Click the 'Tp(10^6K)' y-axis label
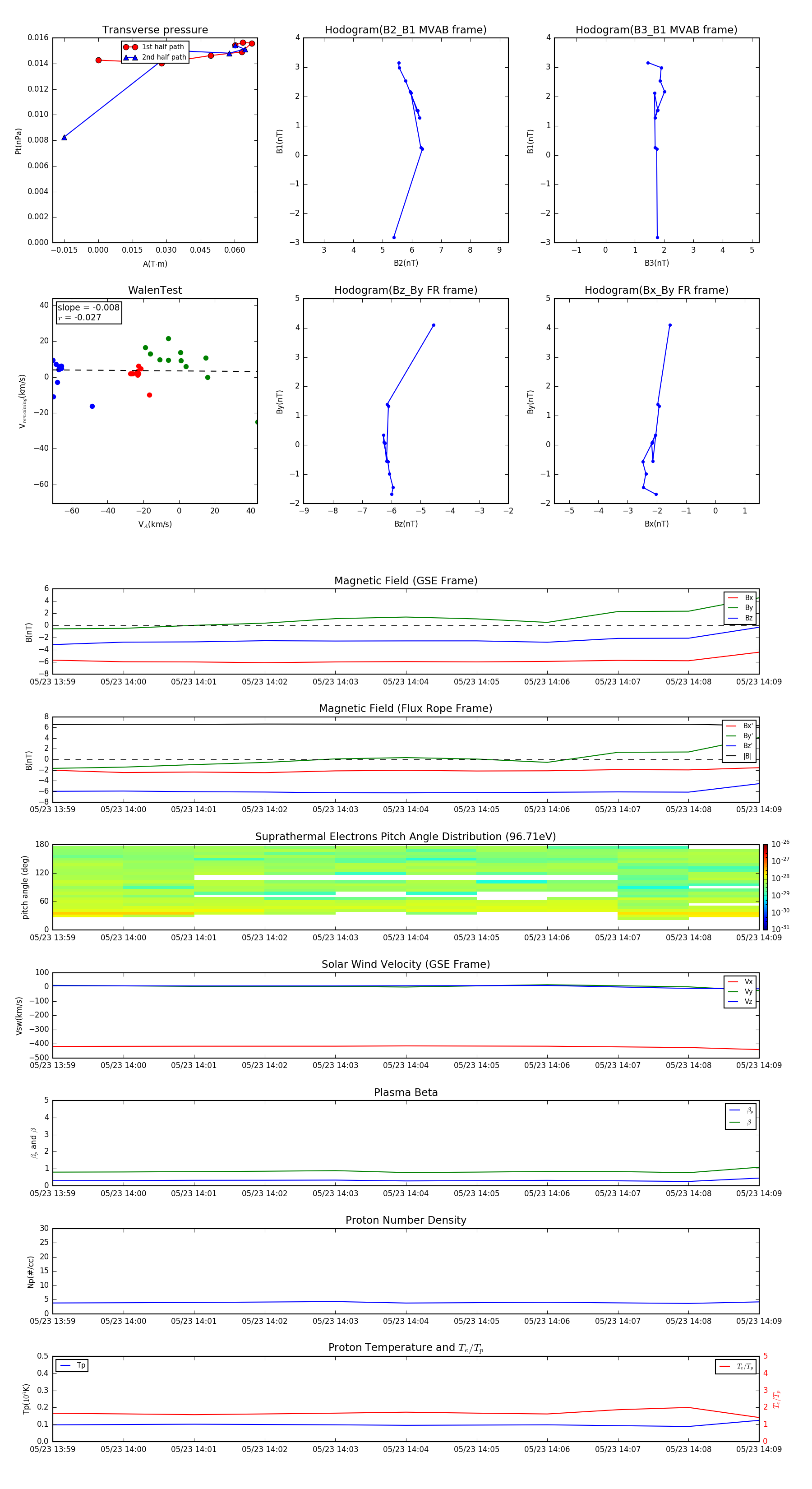This screenshot has height=1489, width=812. point(26,1399)
